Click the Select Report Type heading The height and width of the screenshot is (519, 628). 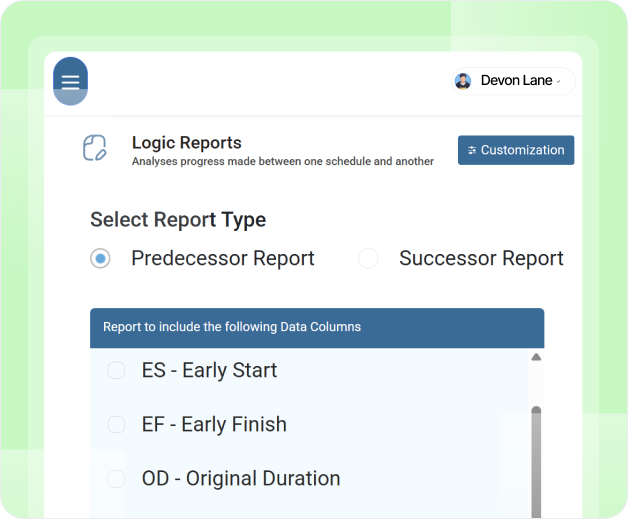(178, 220)
